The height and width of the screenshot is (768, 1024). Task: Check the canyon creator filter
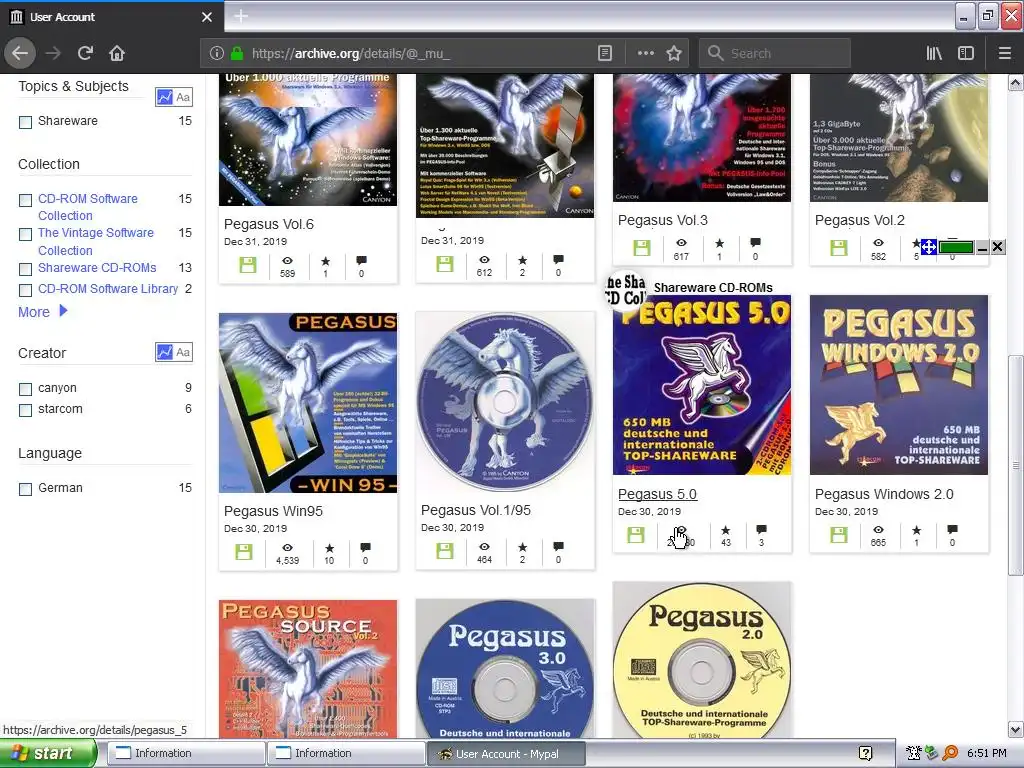(25, 389)
